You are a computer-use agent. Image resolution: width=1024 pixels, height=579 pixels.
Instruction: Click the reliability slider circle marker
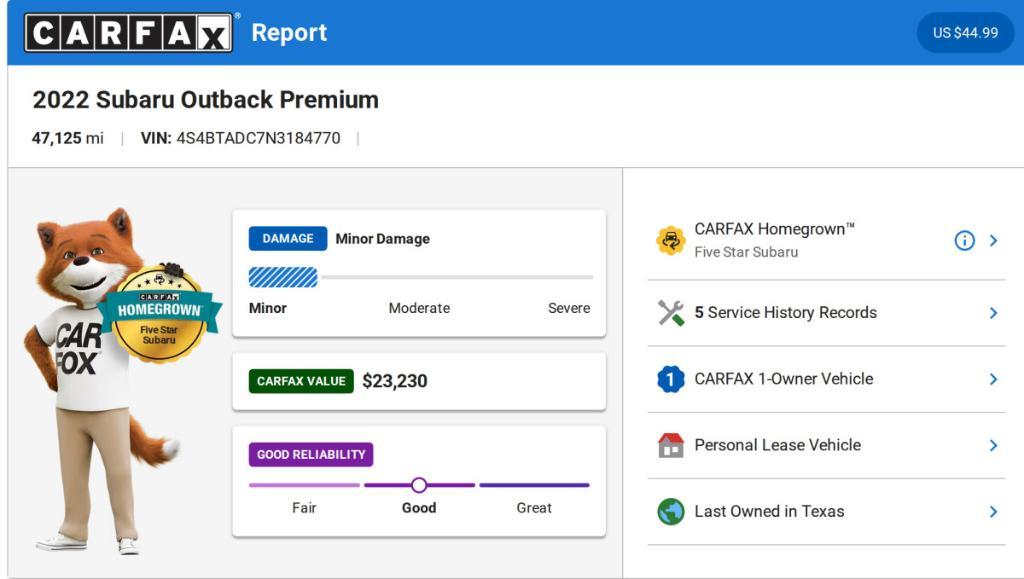click(x=419, y=485)
